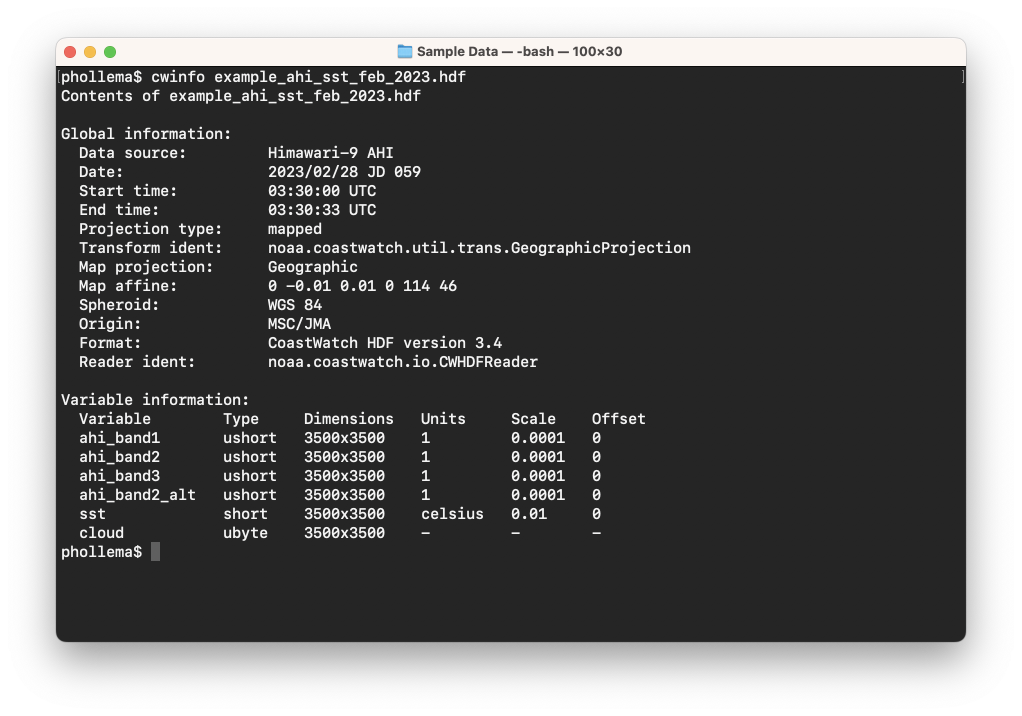The height and width of the screenshot is (716, 1022).
Task: Click the green full-screen window button
Action: coord(110,51)
